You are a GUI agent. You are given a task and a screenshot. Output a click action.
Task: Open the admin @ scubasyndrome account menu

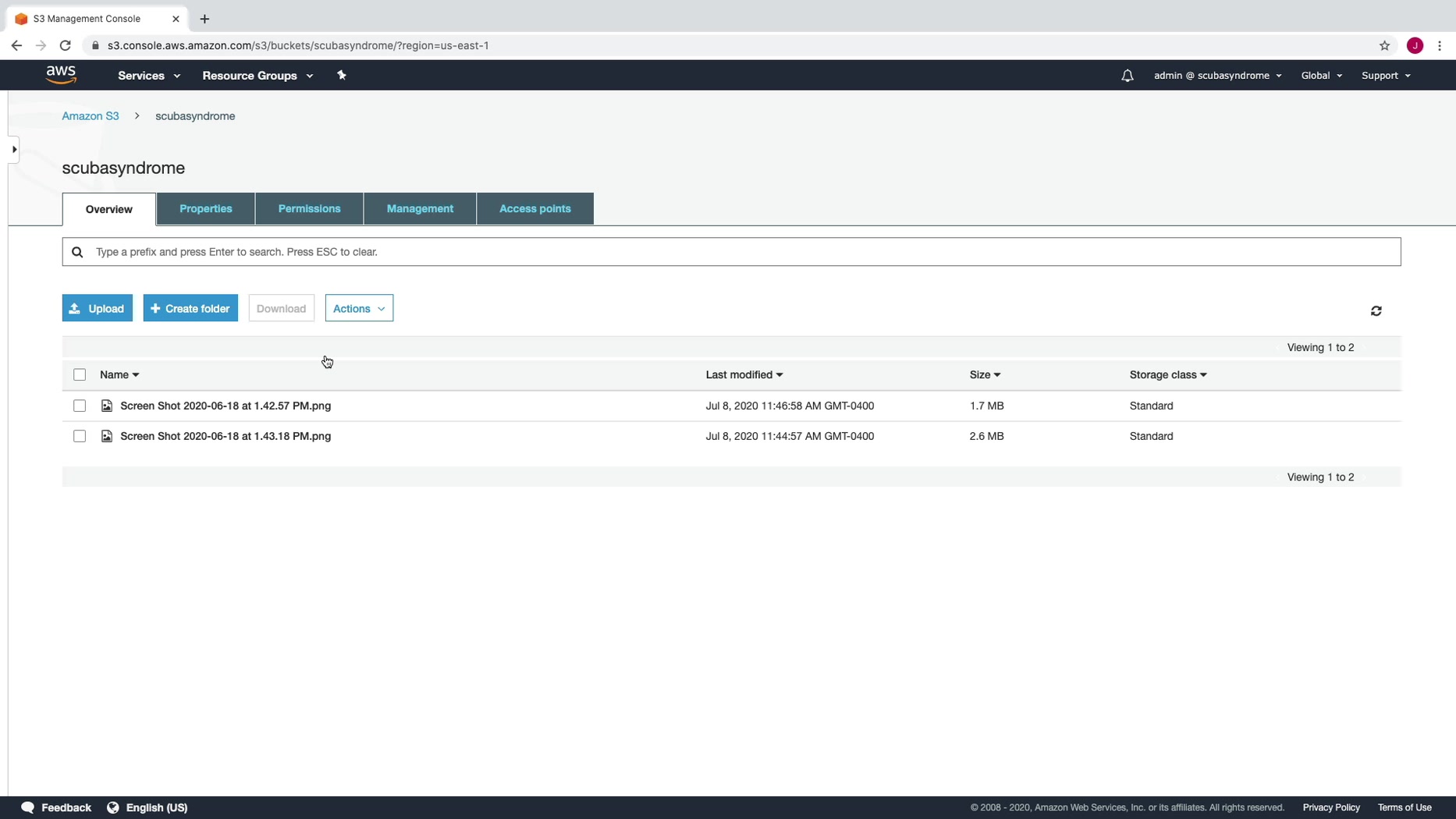pyautogui.click(x=1217, y=76)
